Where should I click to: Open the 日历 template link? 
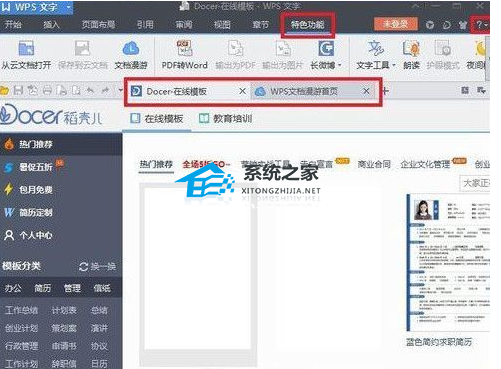coord(99,364)
